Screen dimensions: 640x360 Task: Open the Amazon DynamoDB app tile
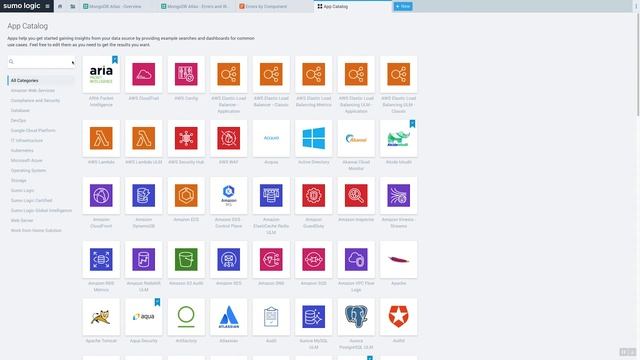[143, 196]
